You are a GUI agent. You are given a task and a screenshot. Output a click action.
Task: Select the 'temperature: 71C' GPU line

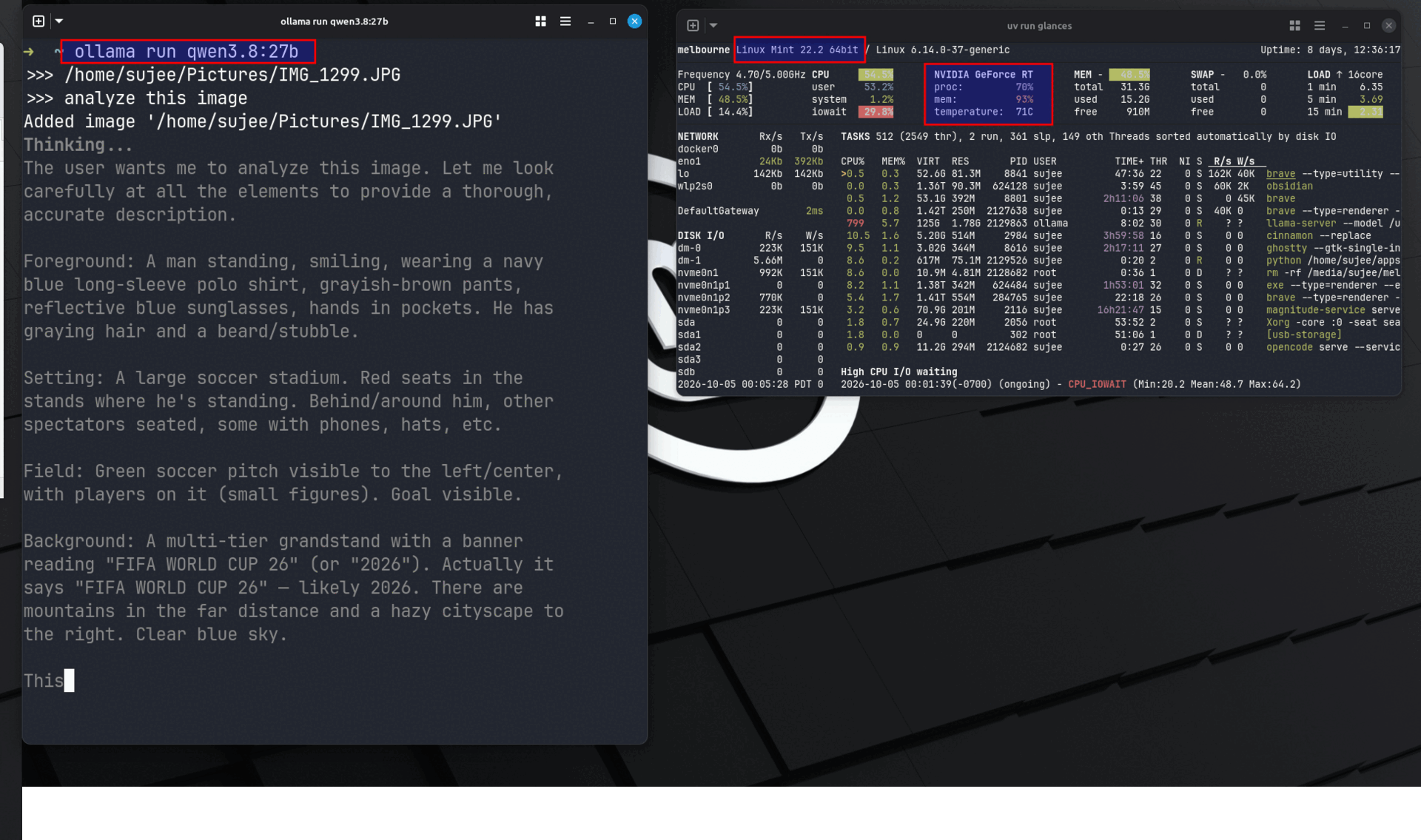[x=983, y=112]
